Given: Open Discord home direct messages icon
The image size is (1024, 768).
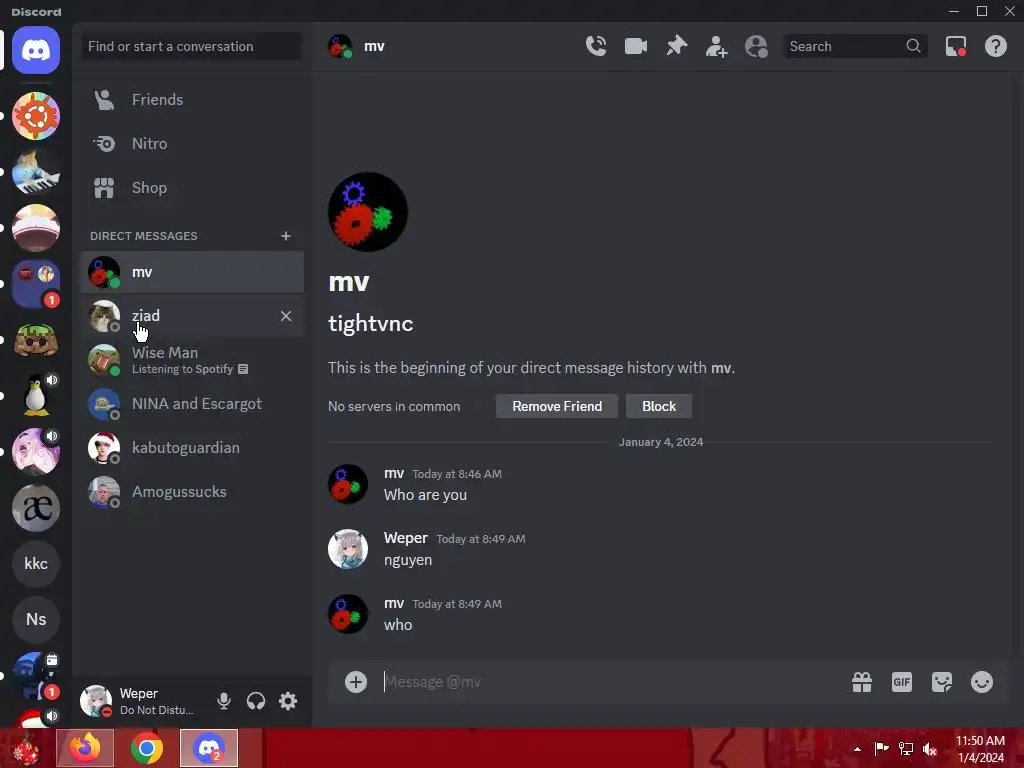Looking at the screenshot, I should pos(36,50).
